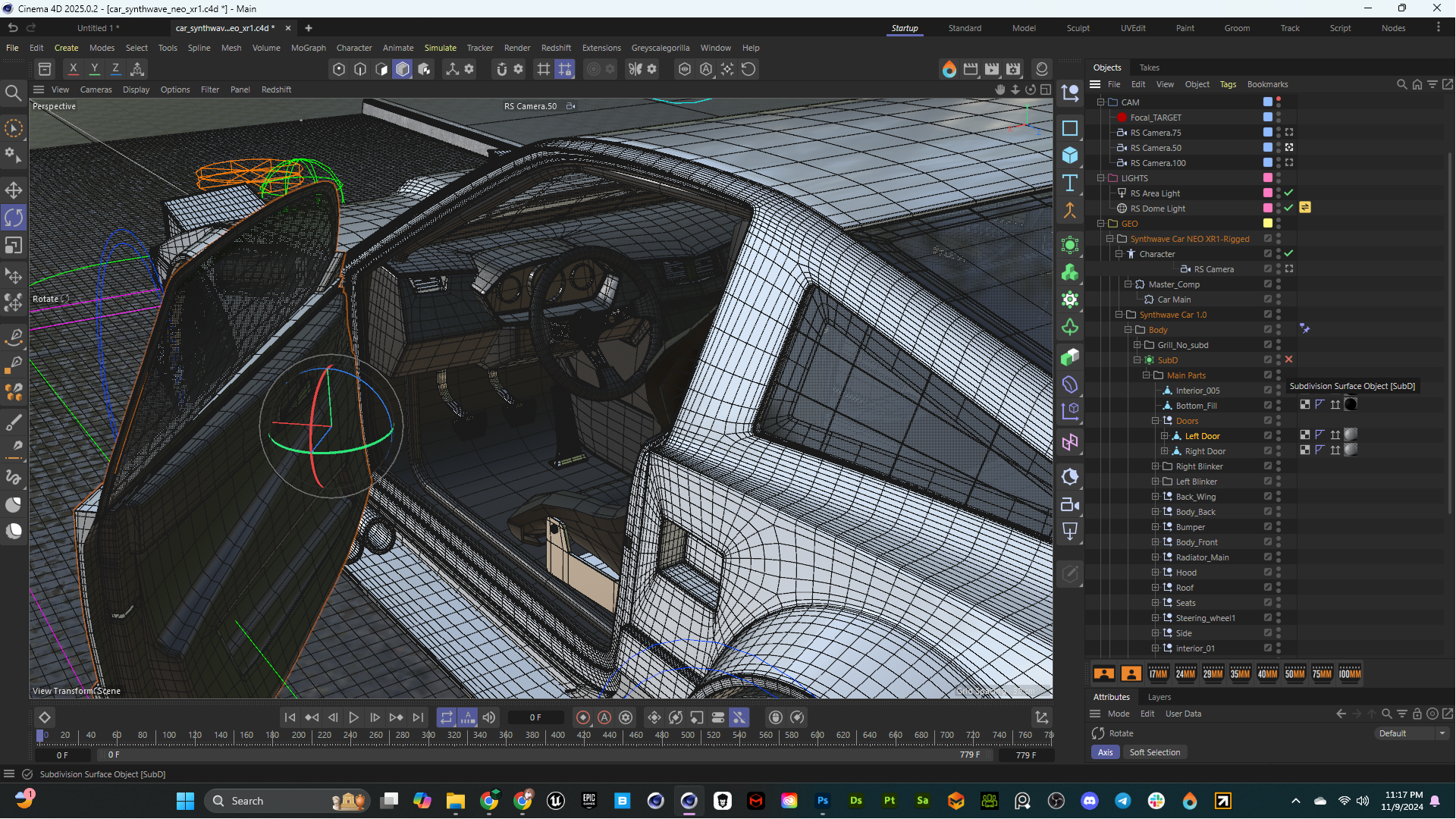Image resolution: width=1456 pixels, height=819 pixels.
Task: Add a Cube primitive object
Action: 1070,155
